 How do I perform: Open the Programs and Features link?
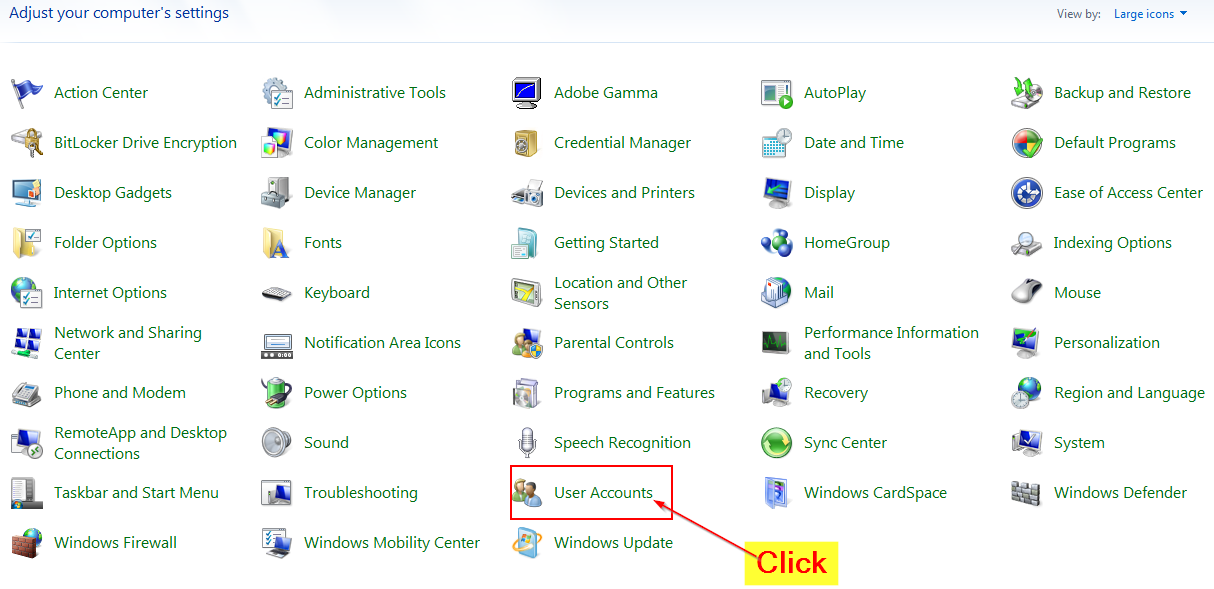point(634,393)
